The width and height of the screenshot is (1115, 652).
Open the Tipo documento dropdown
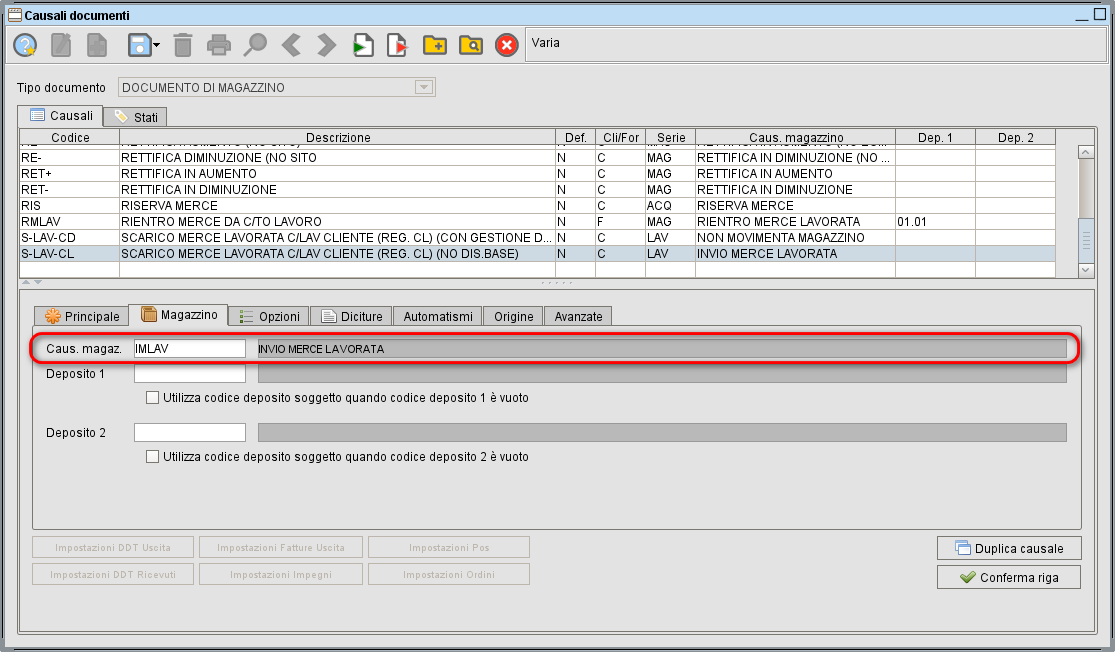point(424,88)
